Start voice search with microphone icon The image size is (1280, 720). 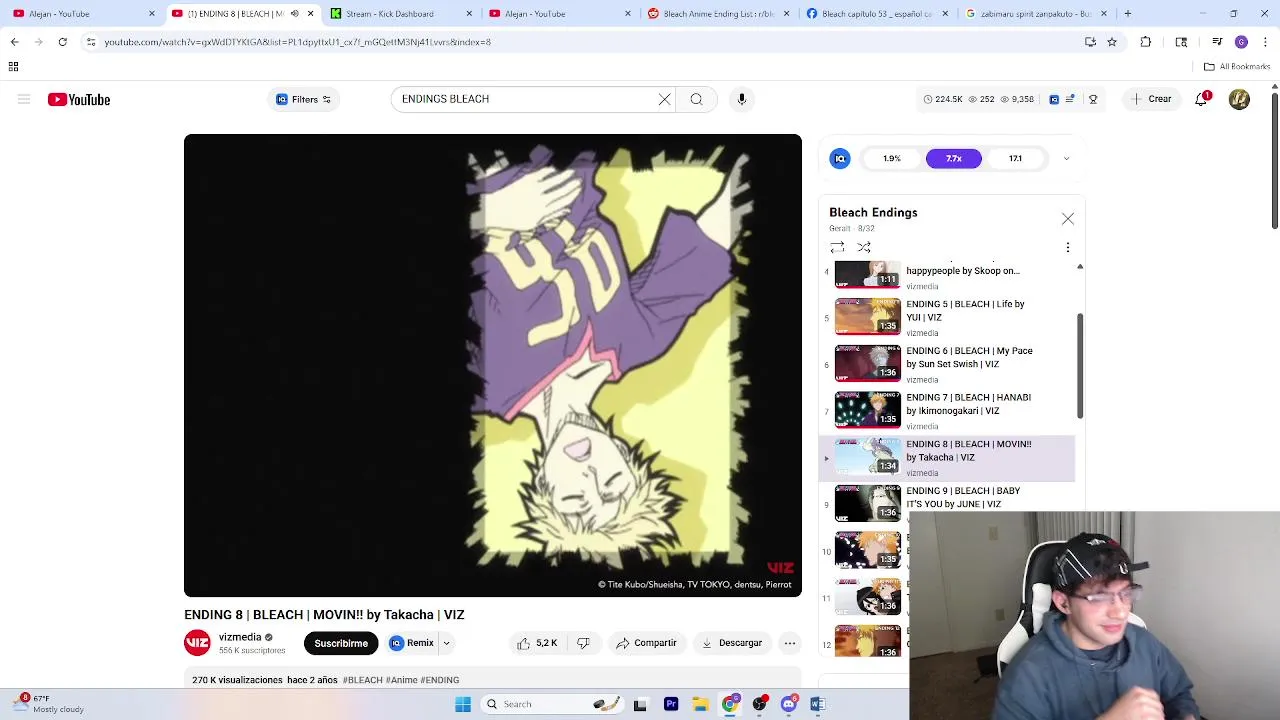[x=742, y=99]
